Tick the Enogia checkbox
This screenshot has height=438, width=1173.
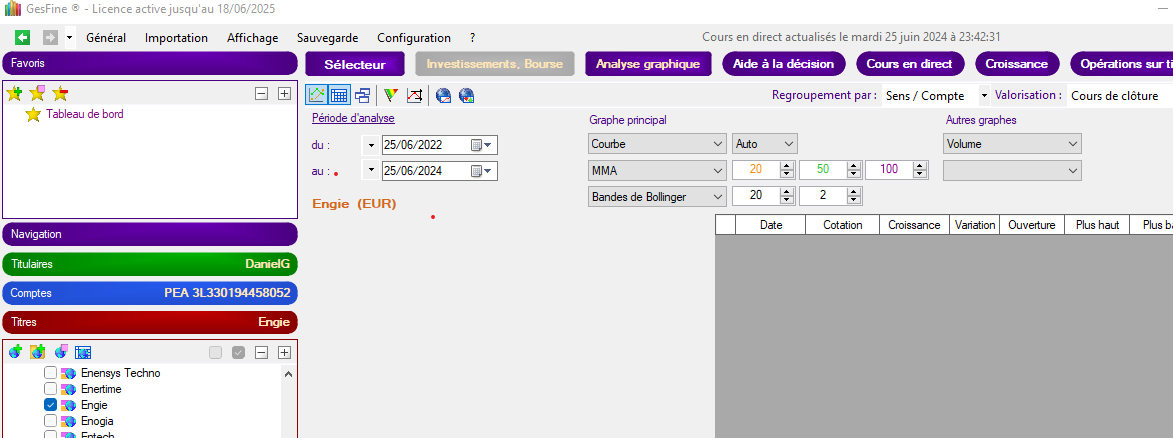(x=50, y=421)
